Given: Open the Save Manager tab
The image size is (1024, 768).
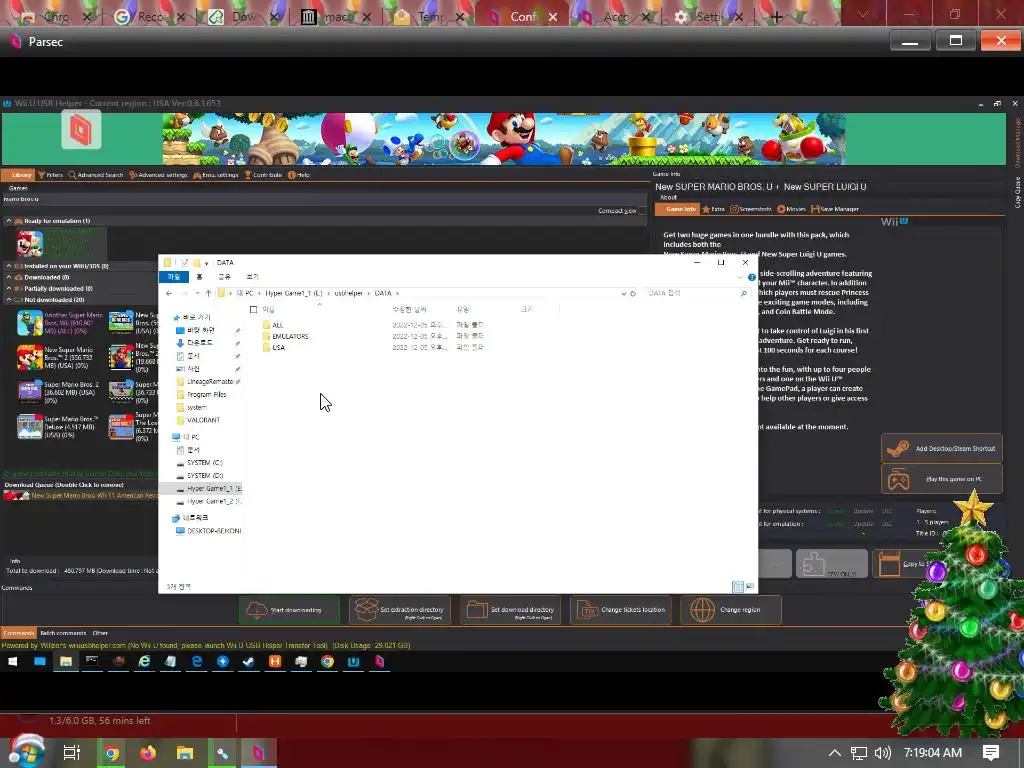Looking at the screenshot, I should 835,209.
